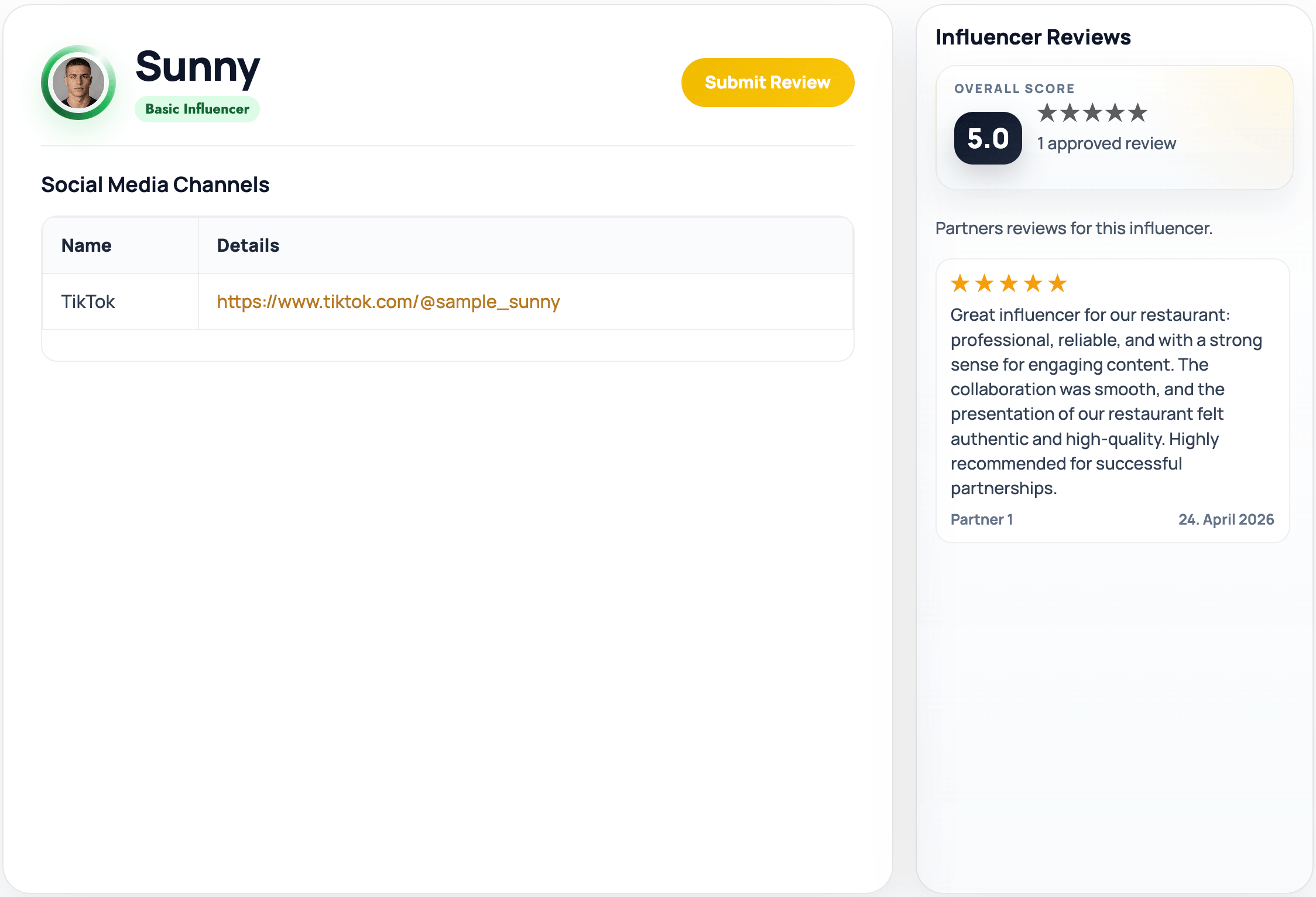Click the 5.0 score badge
Image resolution: width=1316 pixels, height=897 pixels.
coord(988,138)
